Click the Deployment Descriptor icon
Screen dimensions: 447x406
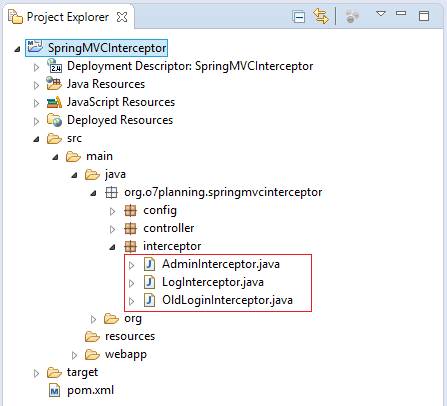[x=54, y=66]
